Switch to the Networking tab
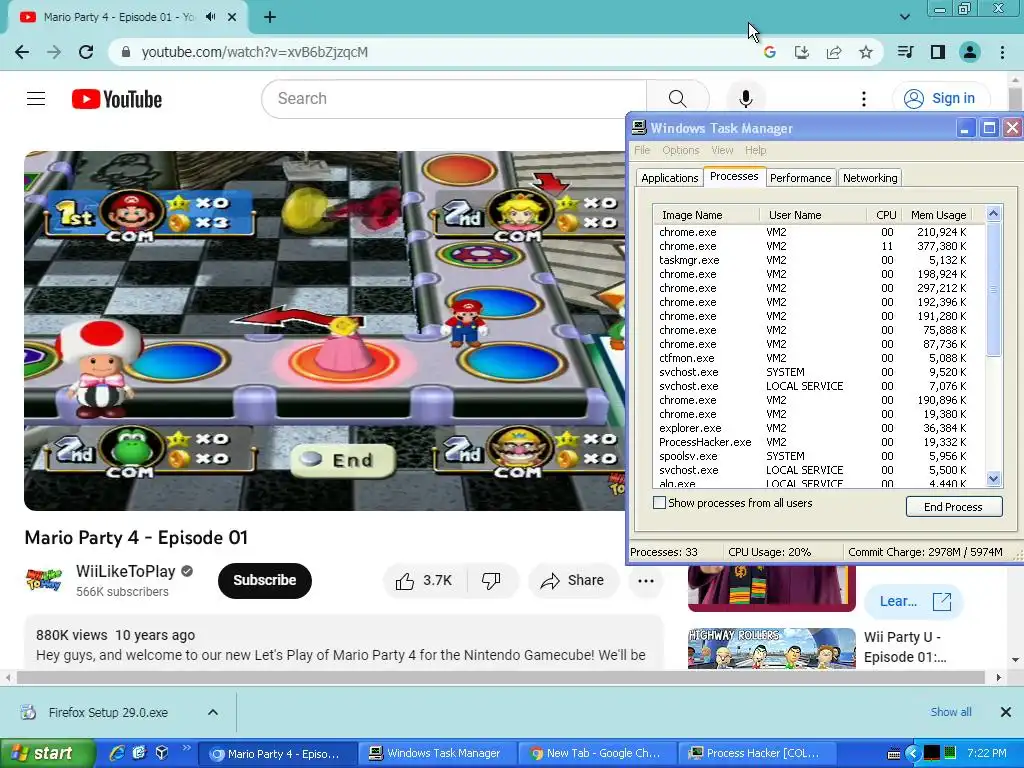This screenshot has height=768, width=1024. click(870, 178)
